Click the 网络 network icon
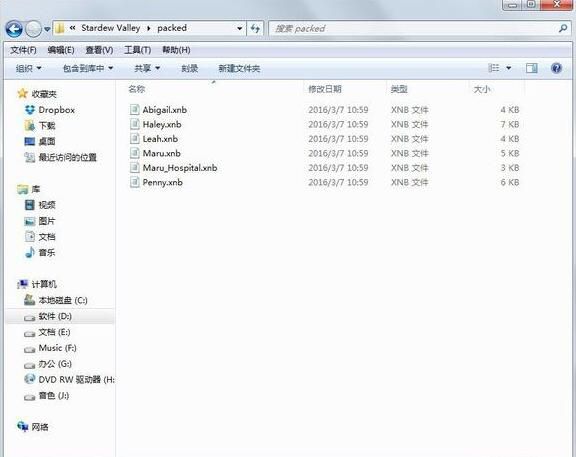This screenshot has width=576, height=457. pos(22,426)
